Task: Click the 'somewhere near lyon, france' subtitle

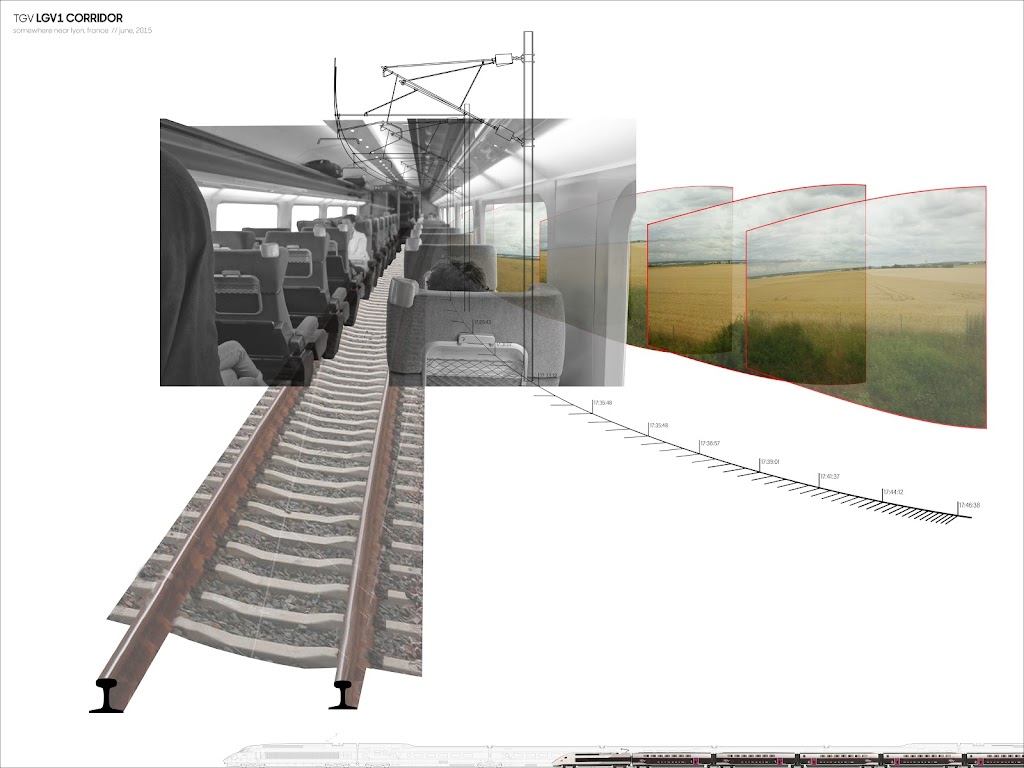Action: point(82,31)
